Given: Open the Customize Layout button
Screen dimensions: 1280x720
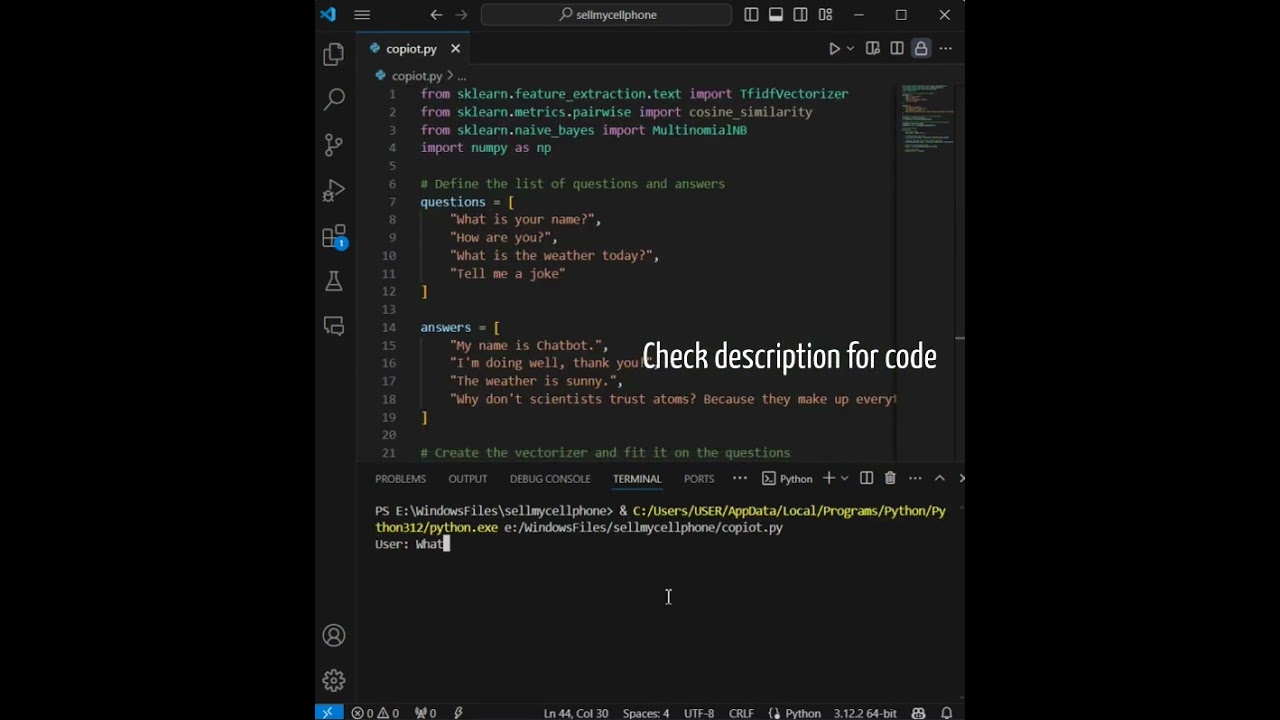Looking at the screenshot, I should point(825,15).
